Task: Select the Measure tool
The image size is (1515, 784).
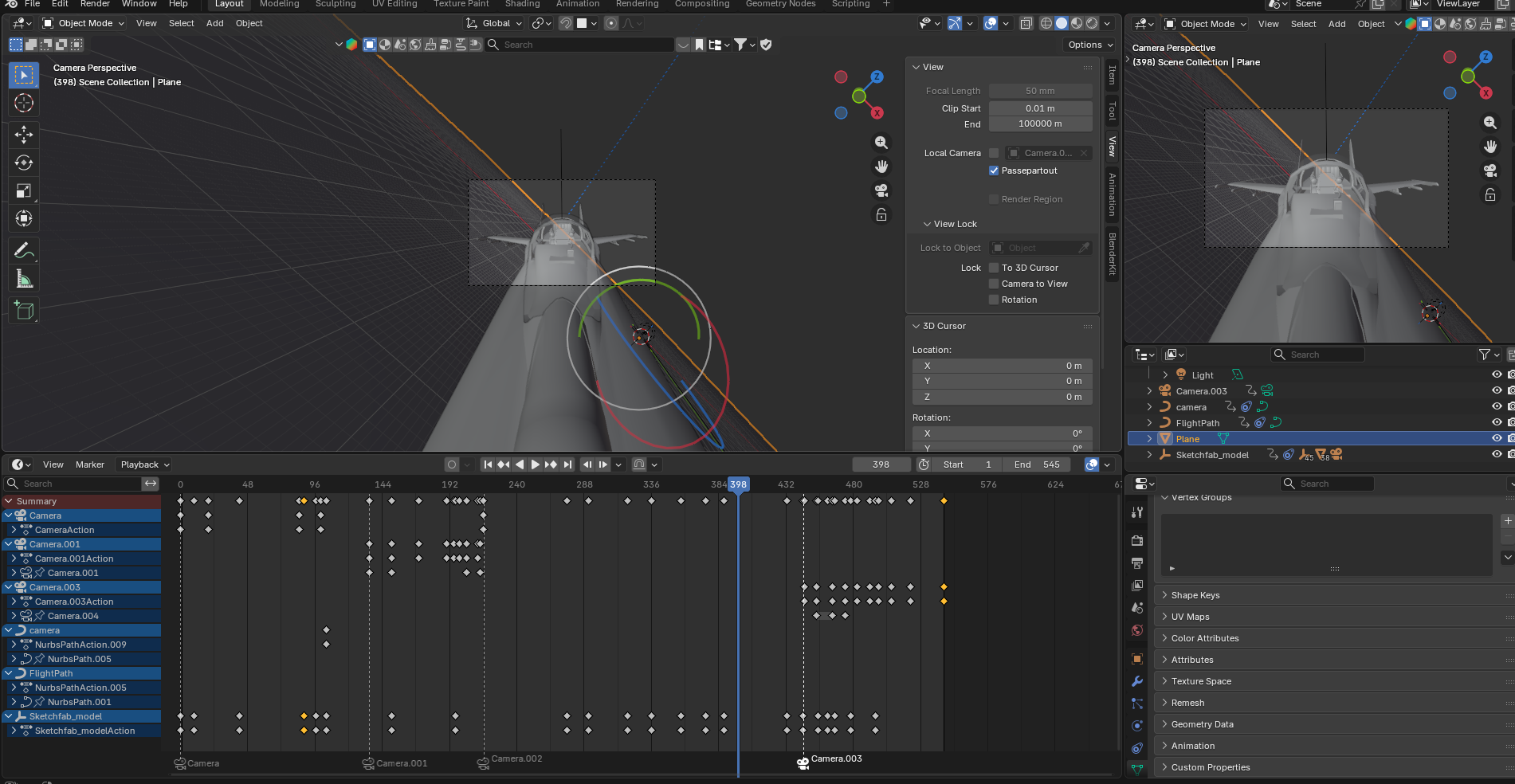Action: [x=24, y=279]
